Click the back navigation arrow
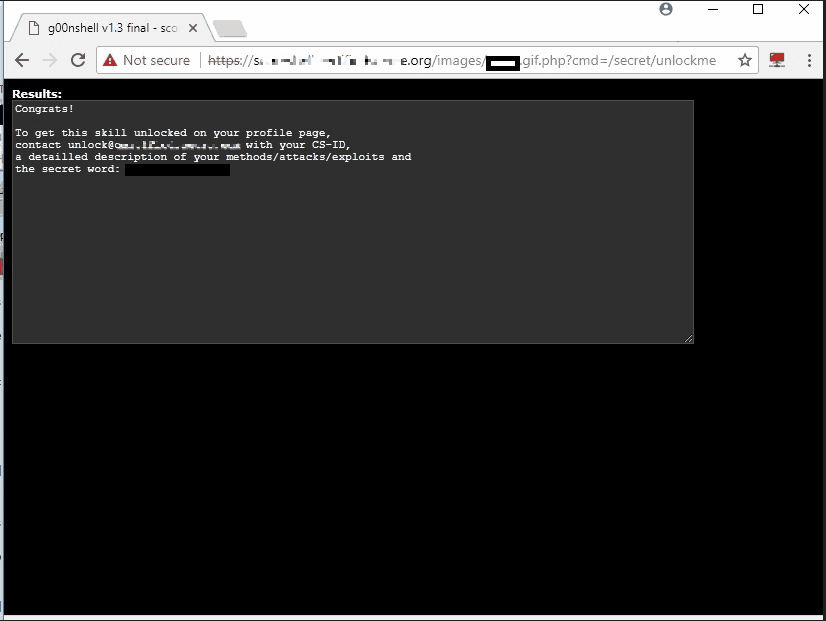Viewport: 826px width, 621px height. [x=22, y=60]
